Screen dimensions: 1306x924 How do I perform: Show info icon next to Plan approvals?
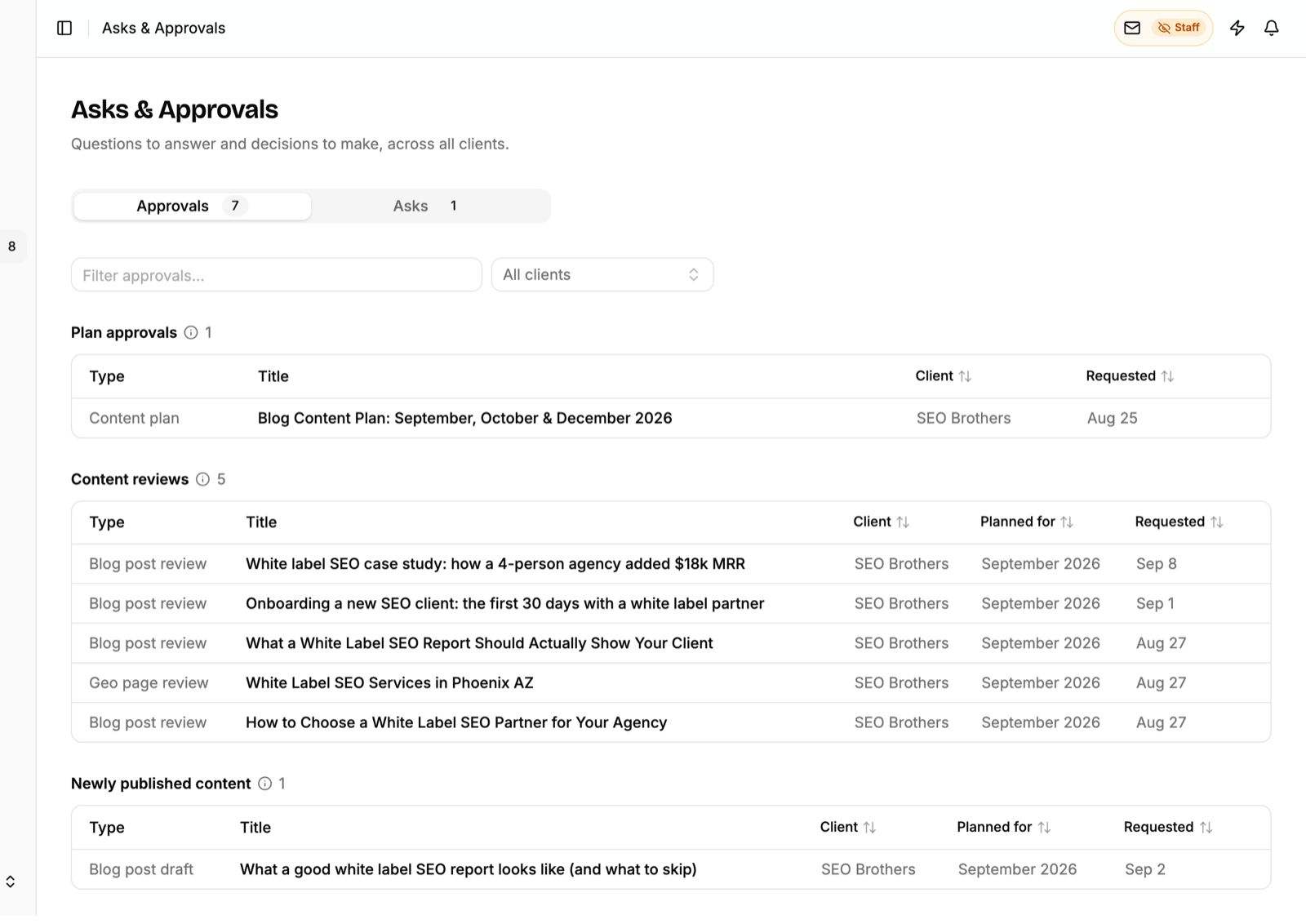click(x=191, y=332)
